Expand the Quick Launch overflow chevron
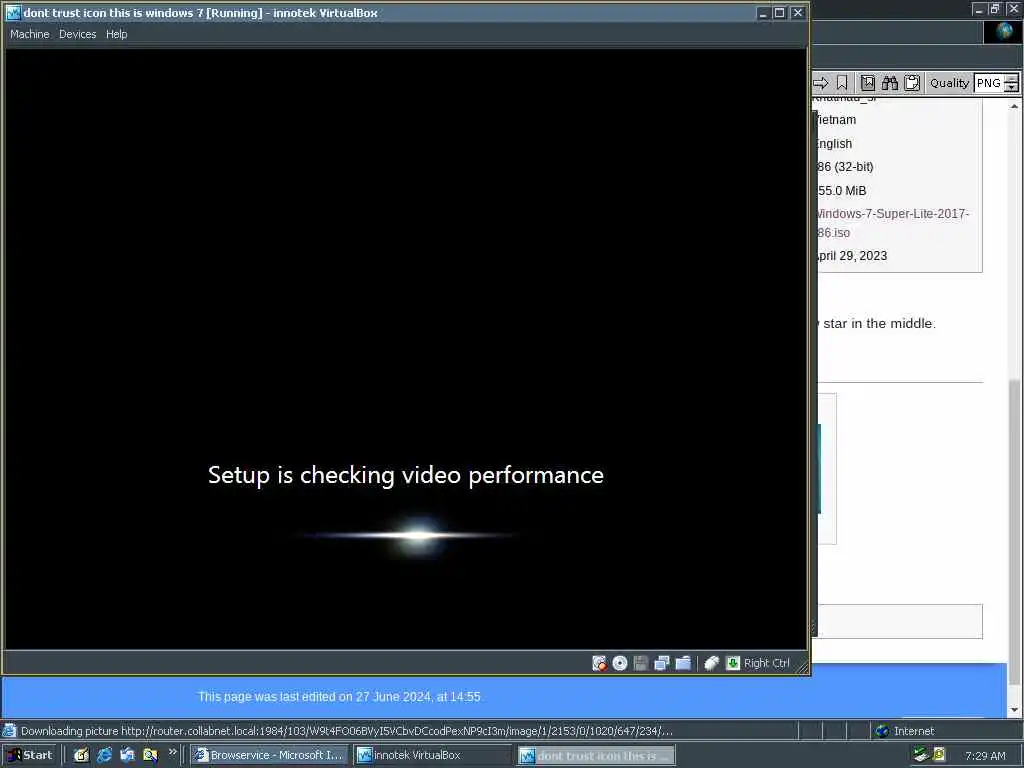Image resolution: width=1024 pixels, height=768 pixels. pos(172,752)
